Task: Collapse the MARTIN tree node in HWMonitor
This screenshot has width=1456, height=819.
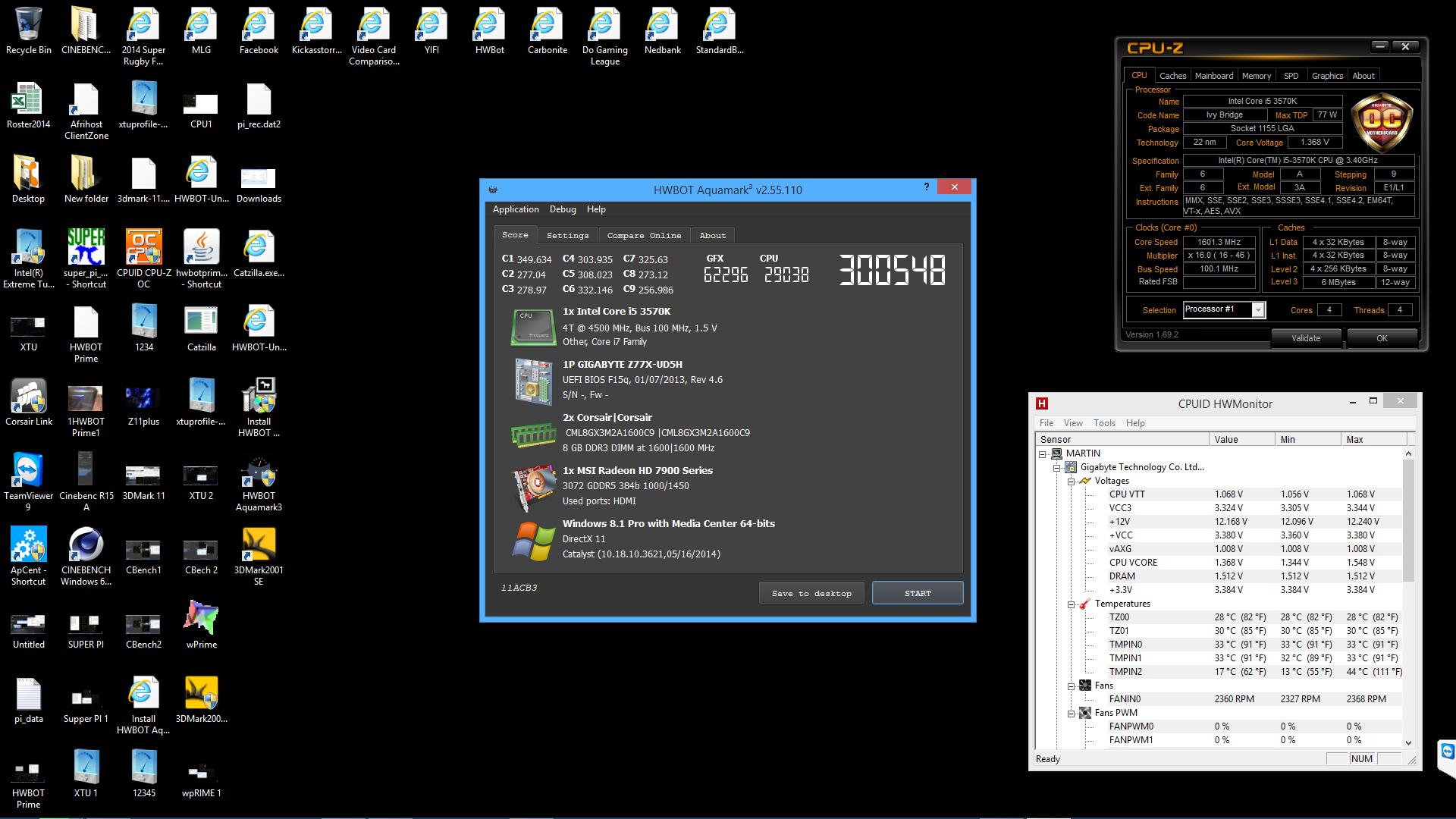Action: (1043, 454)
